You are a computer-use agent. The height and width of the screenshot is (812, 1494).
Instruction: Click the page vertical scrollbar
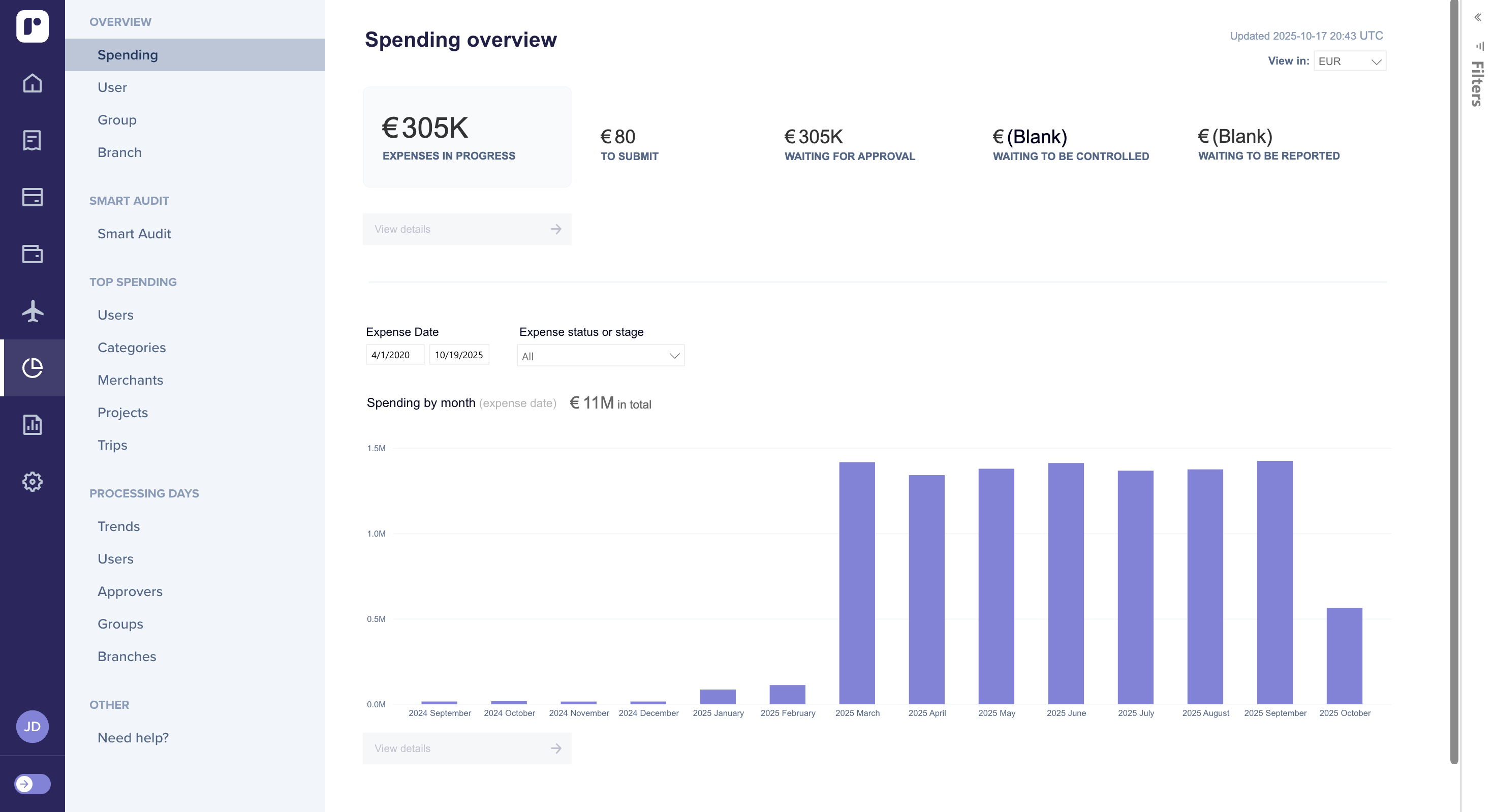(1453, 383)
